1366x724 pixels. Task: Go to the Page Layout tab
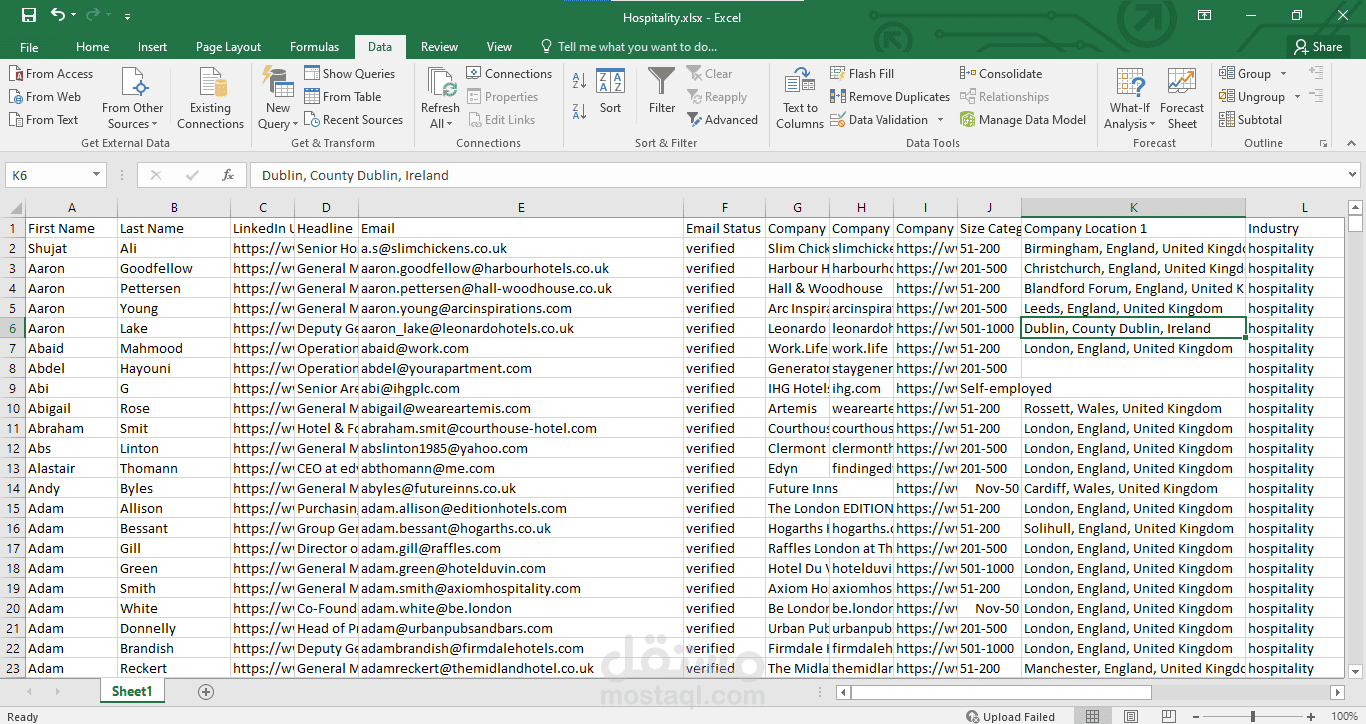(229, 47)
